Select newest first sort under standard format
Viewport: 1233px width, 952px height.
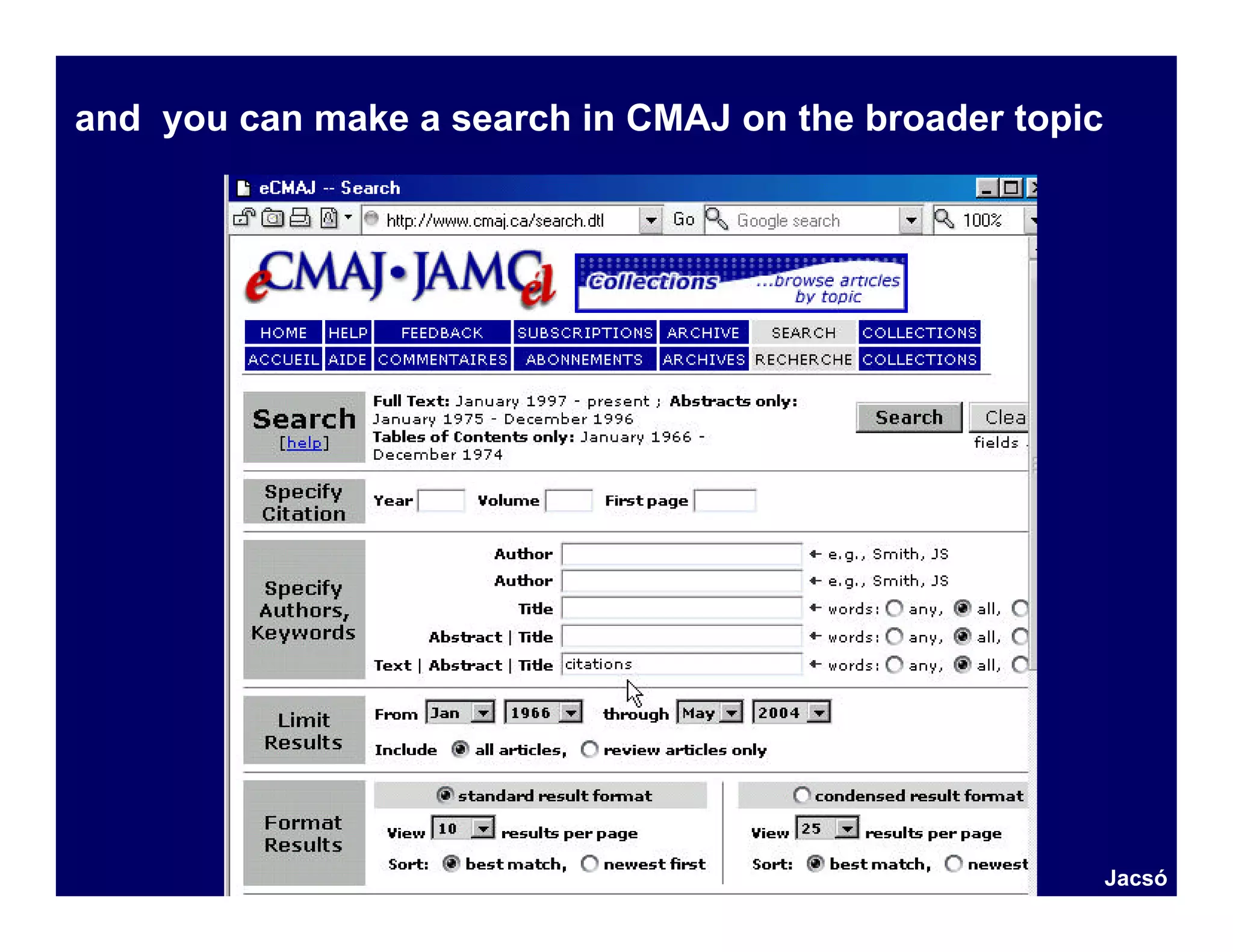(589, 864)
